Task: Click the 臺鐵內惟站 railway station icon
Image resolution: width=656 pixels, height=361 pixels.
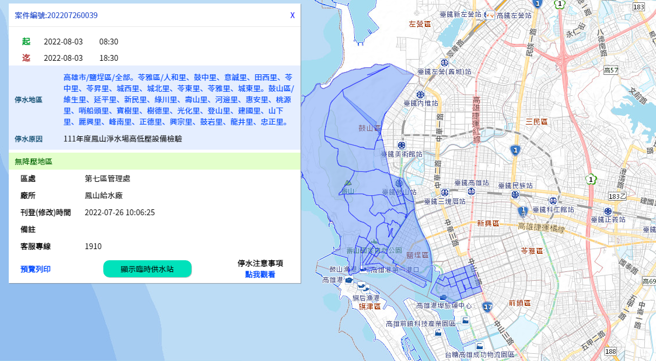Action: [420, 95]
